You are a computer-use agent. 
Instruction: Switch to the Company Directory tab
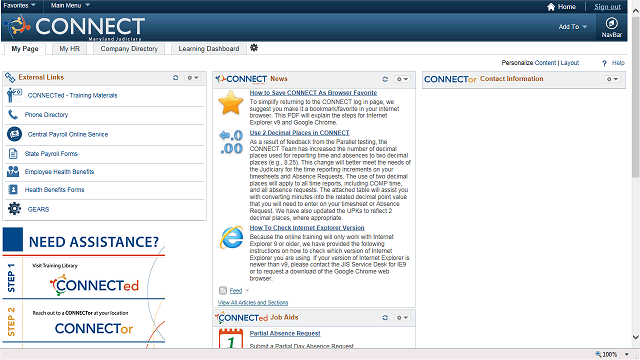tap(129, 49)
